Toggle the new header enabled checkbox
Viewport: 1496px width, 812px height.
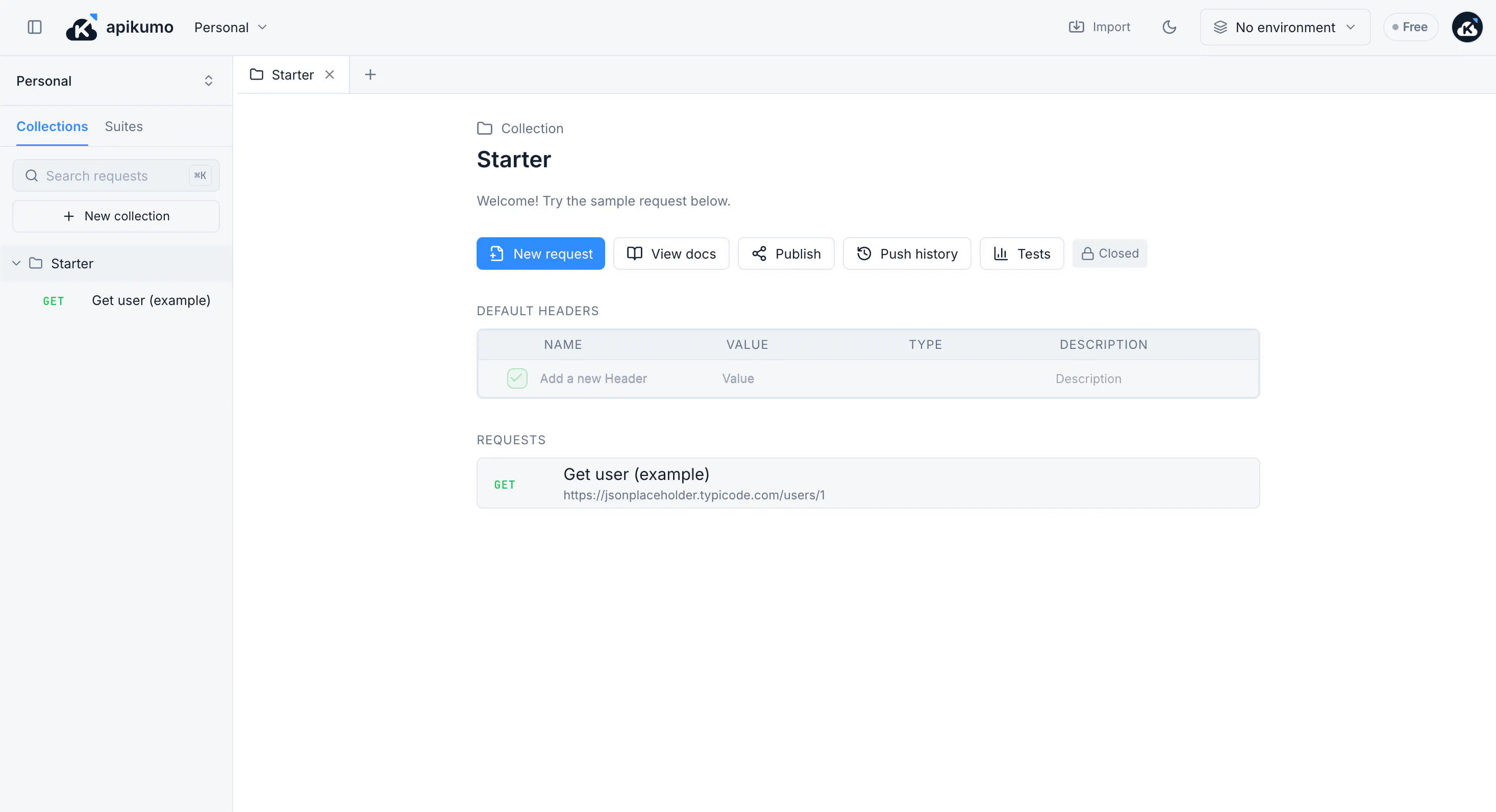(517, 378)
